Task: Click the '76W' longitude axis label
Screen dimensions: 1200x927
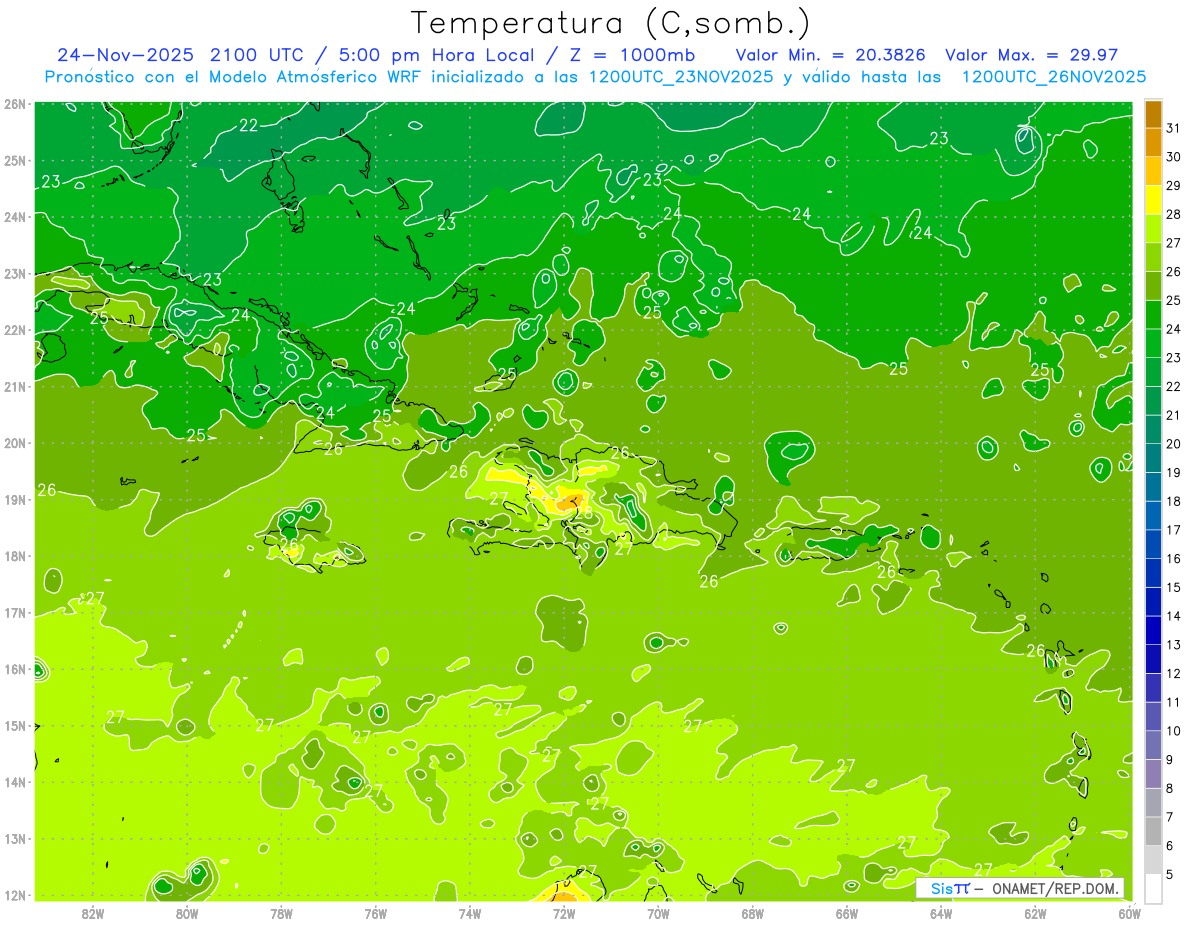Action: coord(375,912)
